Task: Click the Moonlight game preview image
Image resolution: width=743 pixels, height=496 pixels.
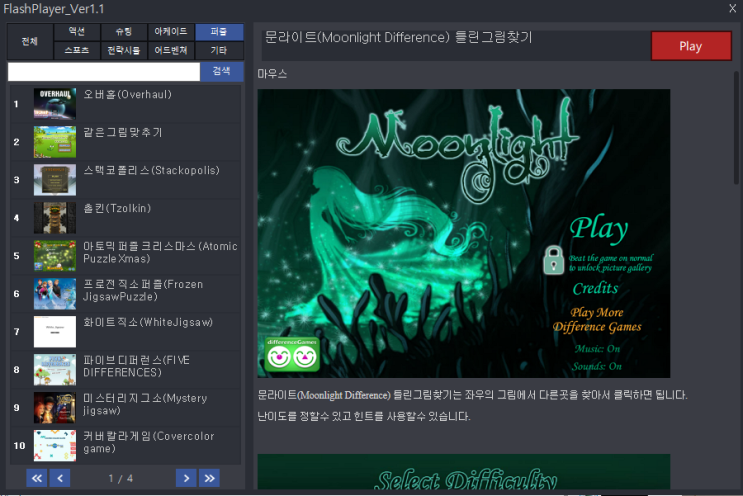Action: tap(464, 233)
